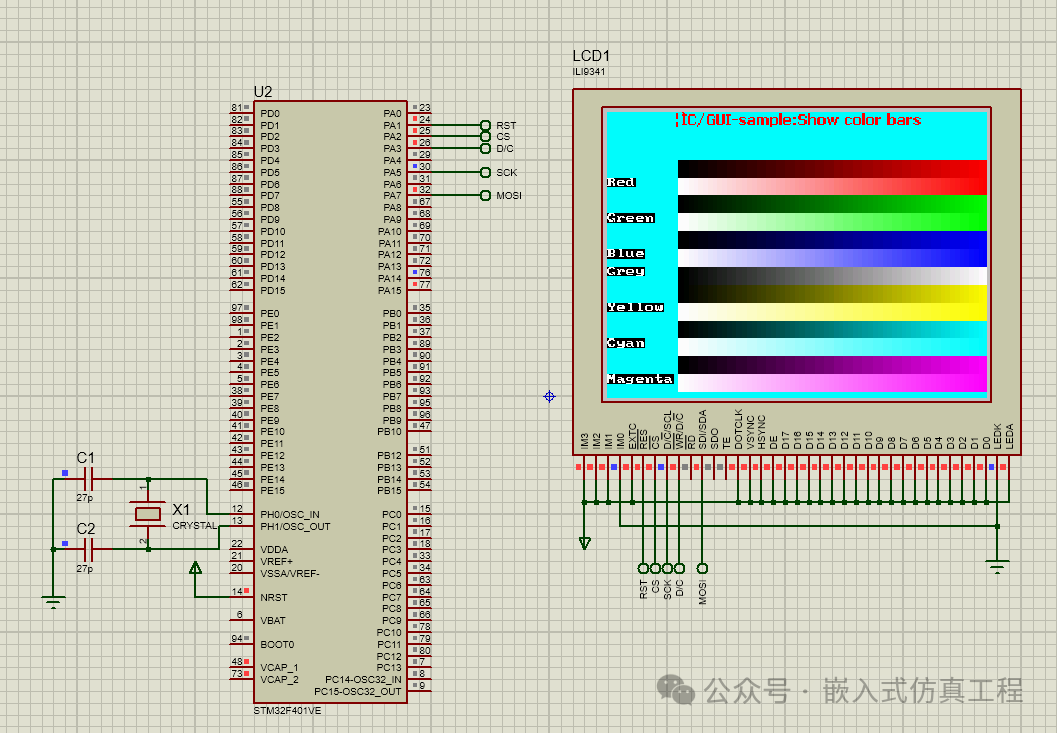Select the STM32F401VE microcontroller U2
This screenshot has width=1057, height=733.
(x=330, y=400)
